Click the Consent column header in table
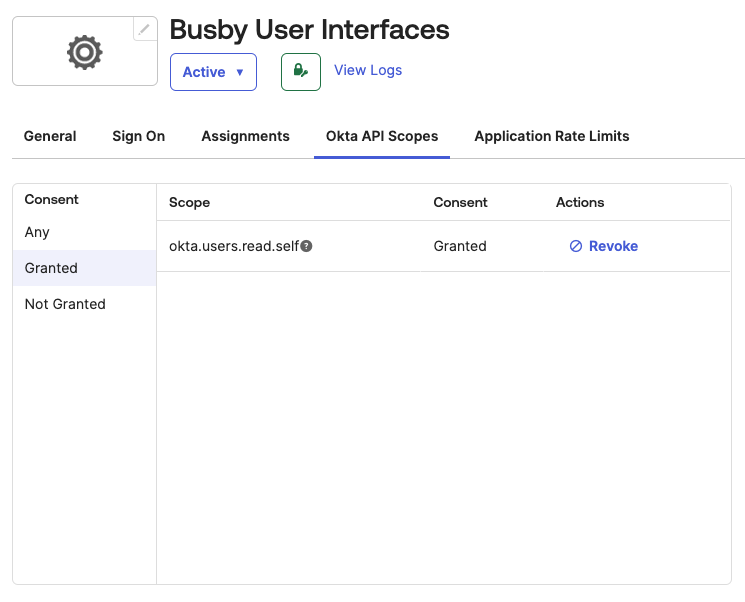The width and height of the screenshot is (745, 602). [460, 202]
